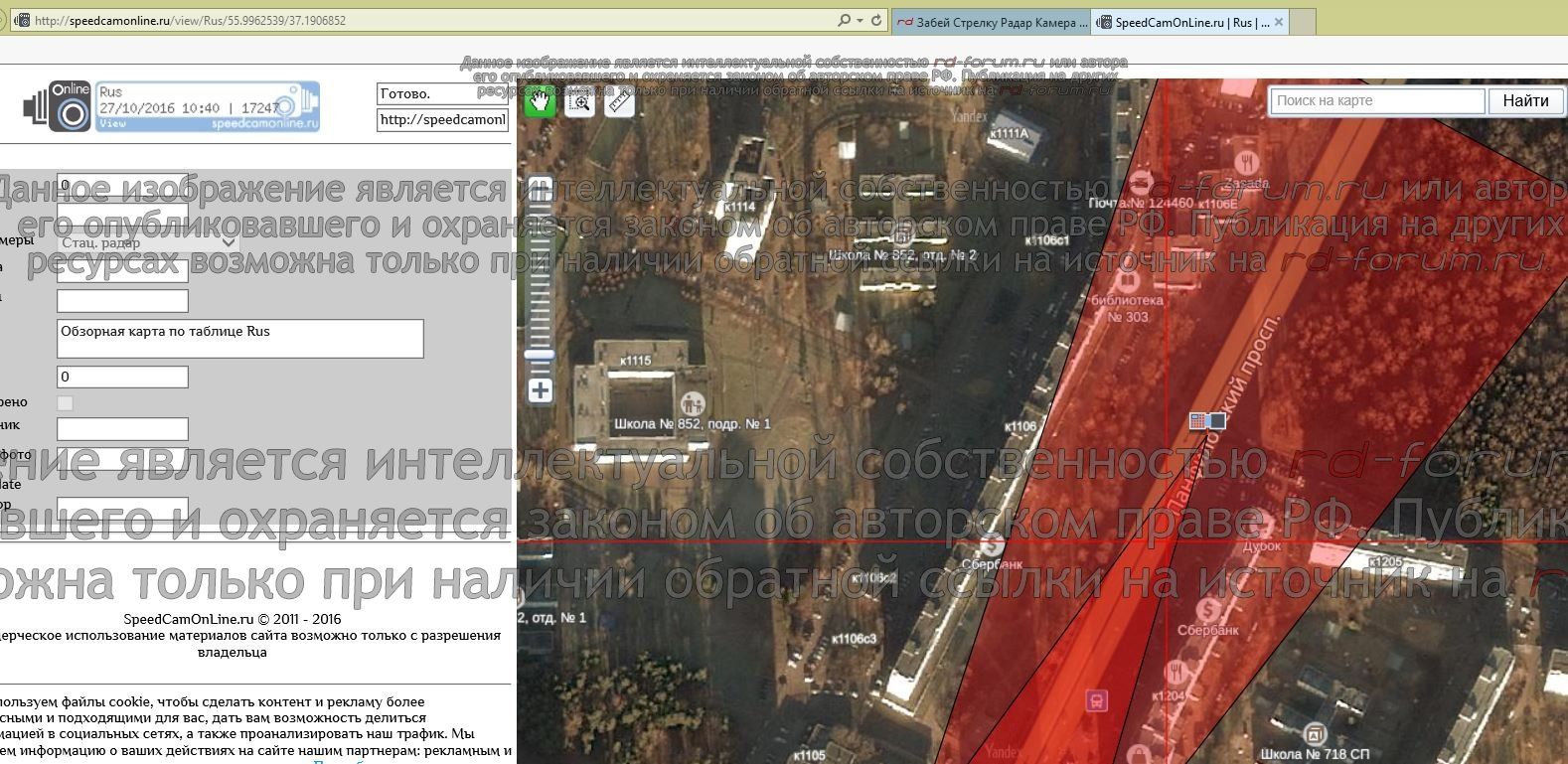Click the Zasada restaurant map icon
Image resolution: width=1568 pixels, height=764 pixels.
pos(1247,162)
